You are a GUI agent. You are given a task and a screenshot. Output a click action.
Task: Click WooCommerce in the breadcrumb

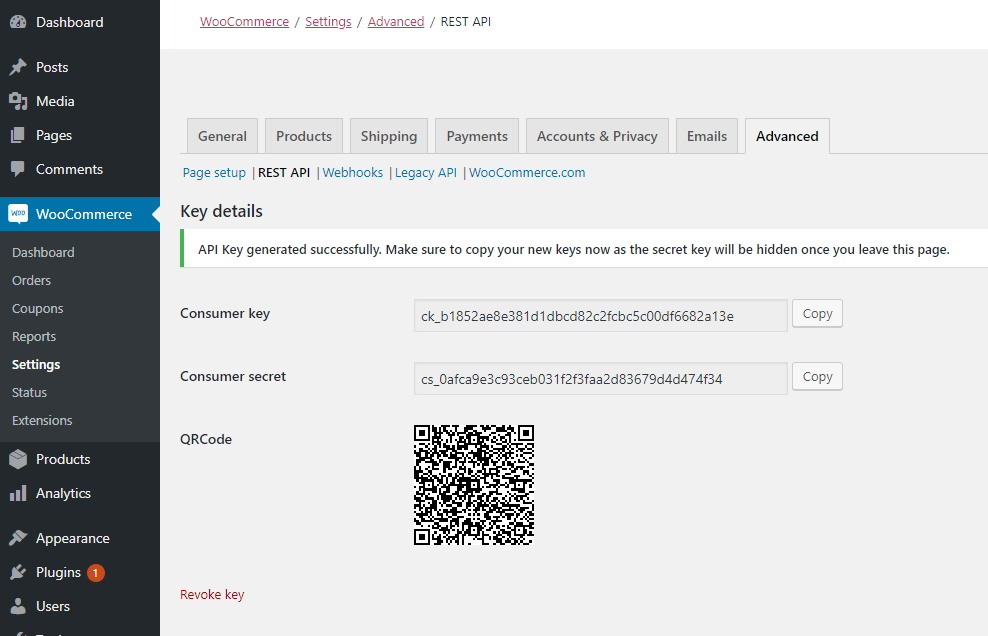(x=244, y=21)
